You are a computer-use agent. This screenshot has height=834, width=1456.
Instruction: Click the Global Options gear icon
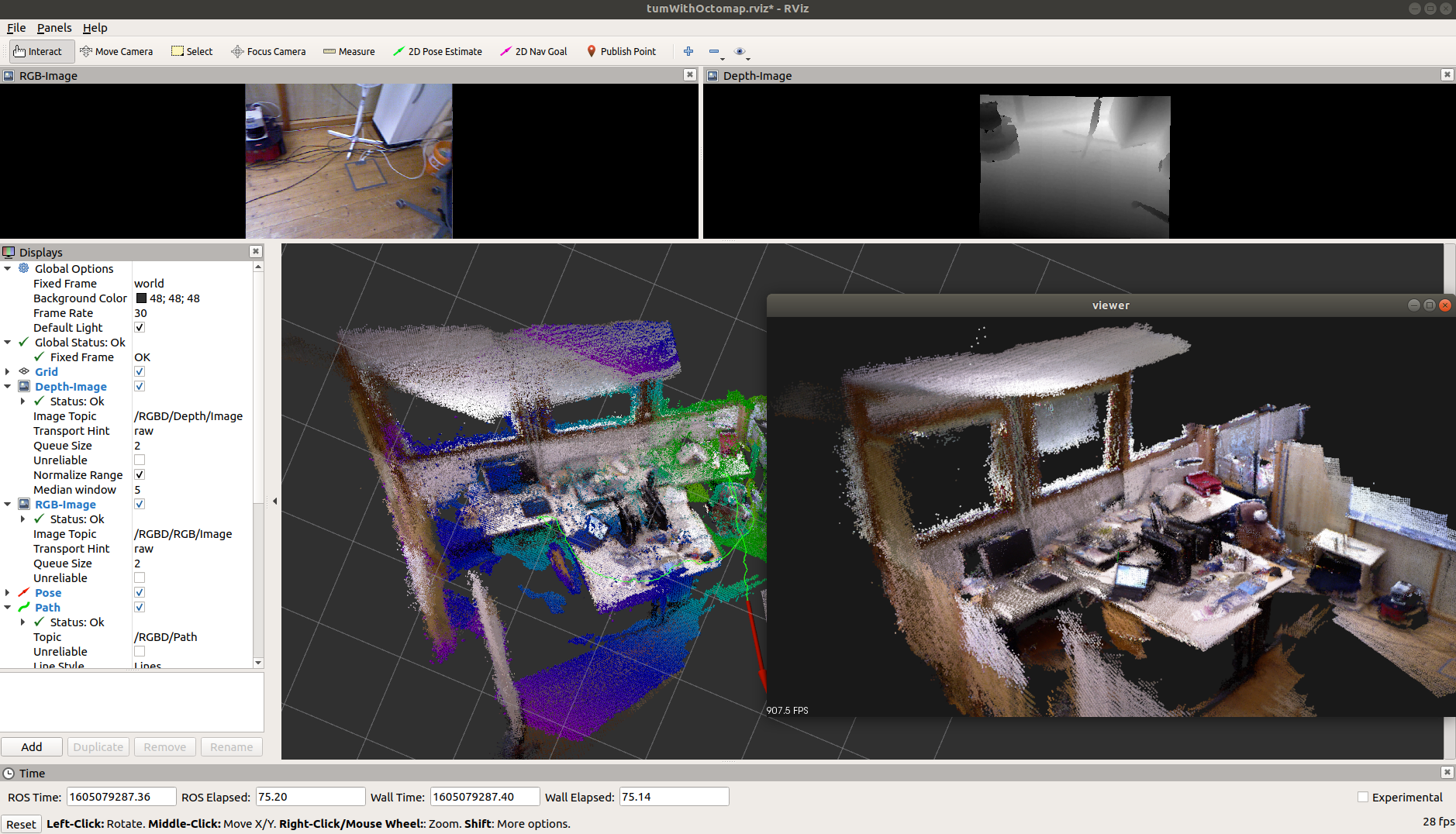[x=24, y=268]
